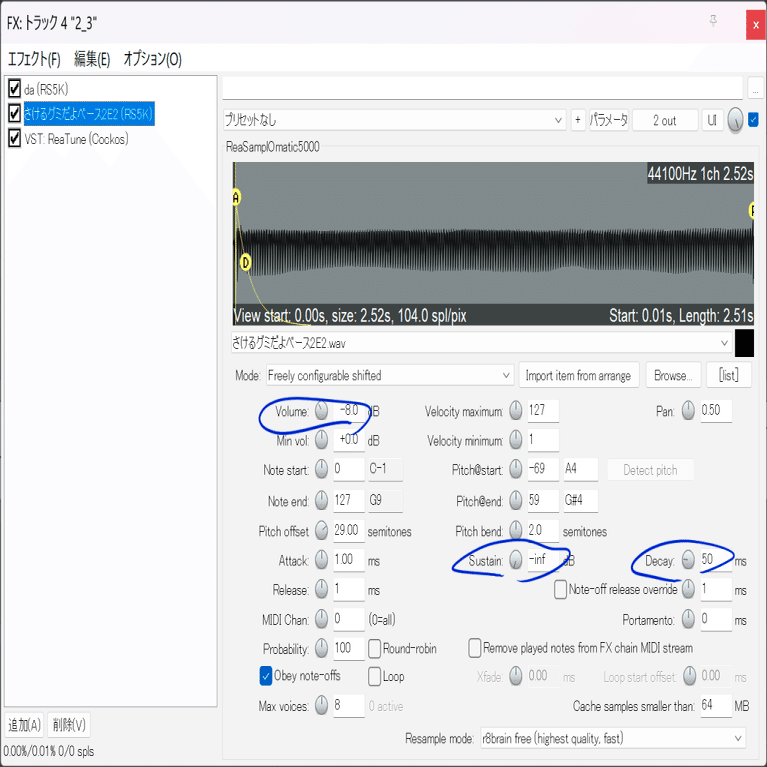767x767 pixels.
Task: Click the Probability knob
Action: coord(321,649)
